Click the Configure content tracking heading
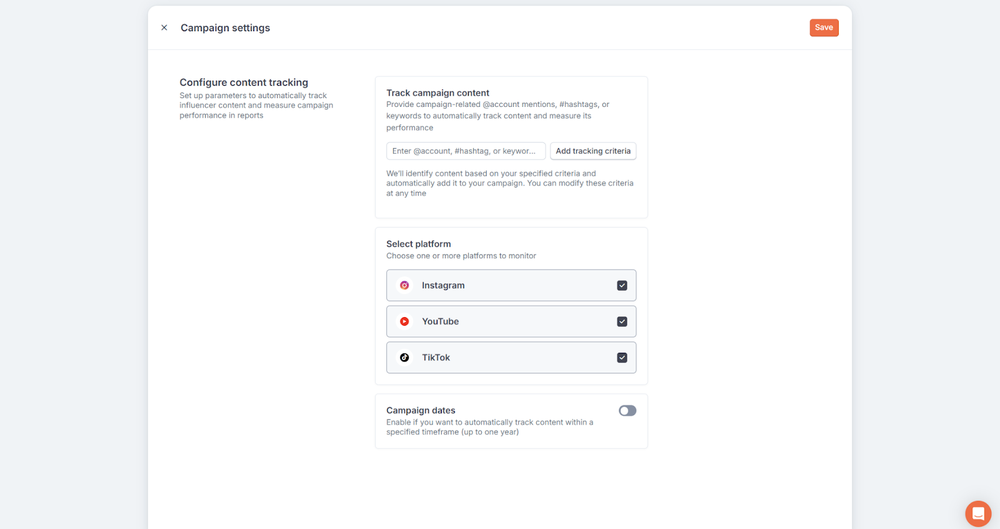This screenshot has height=529, width=1000. [x=244, y=82]
